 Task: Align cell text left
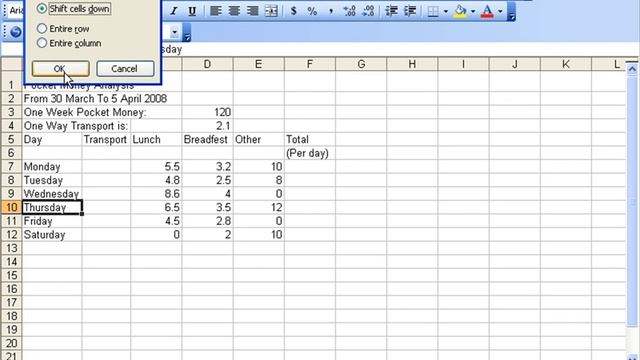(215, 11)
